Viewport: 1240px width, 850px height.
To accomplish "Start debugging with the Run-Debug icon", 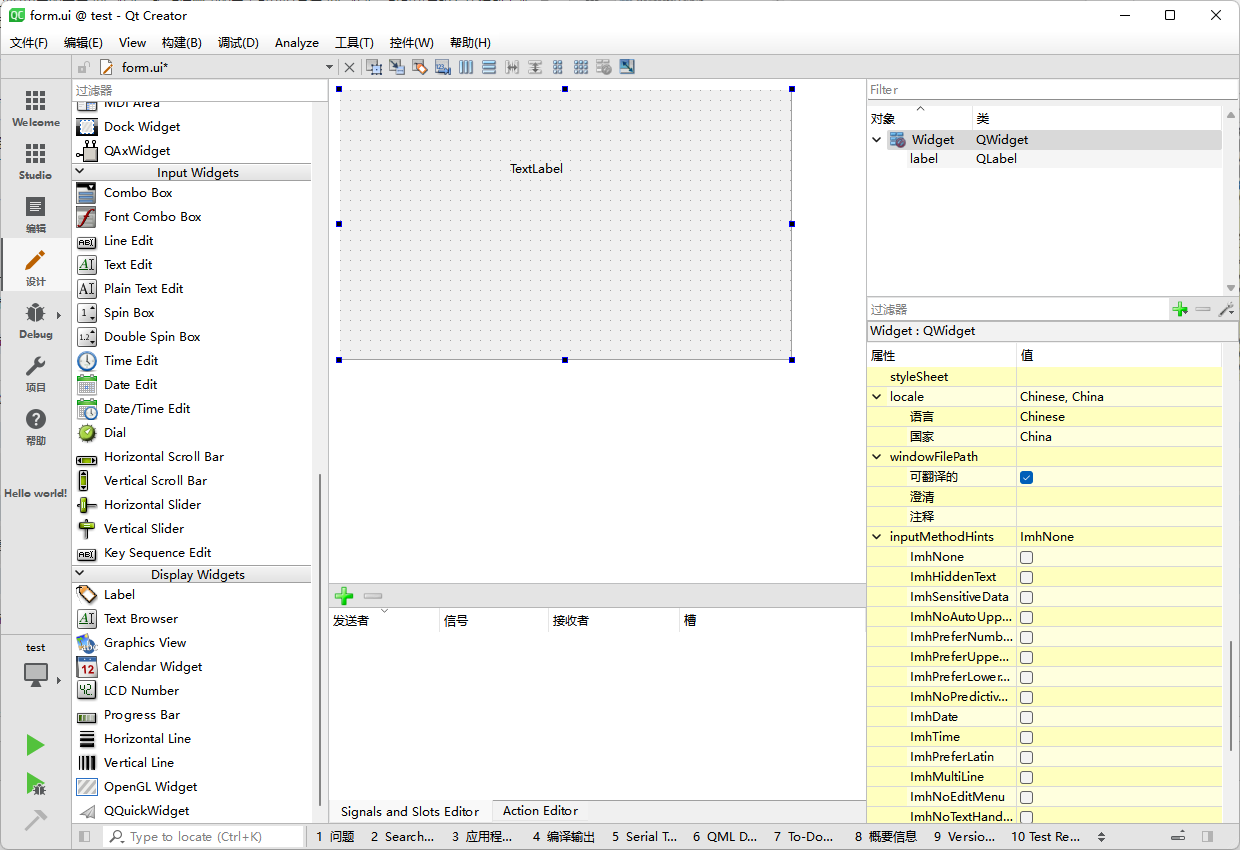I will pos(35,783).
